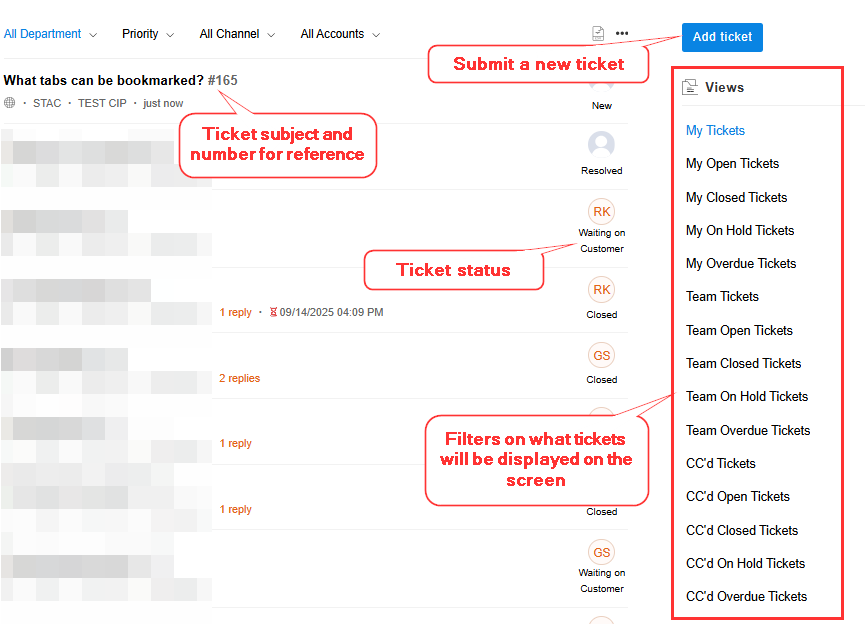Expand the All Channel dropdown
865x624 pixels.
237,34
